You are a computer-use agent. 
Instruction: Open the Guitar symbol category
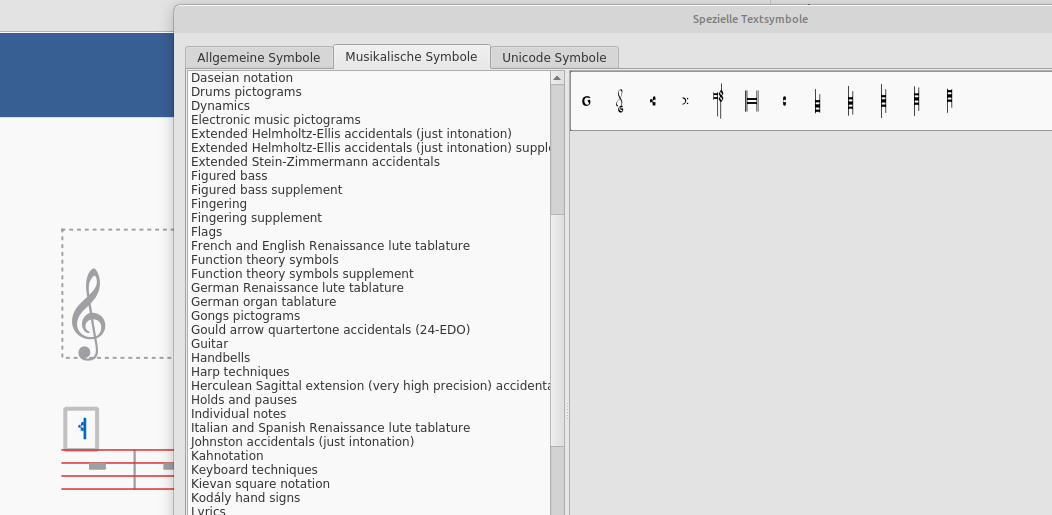point(209,344)
